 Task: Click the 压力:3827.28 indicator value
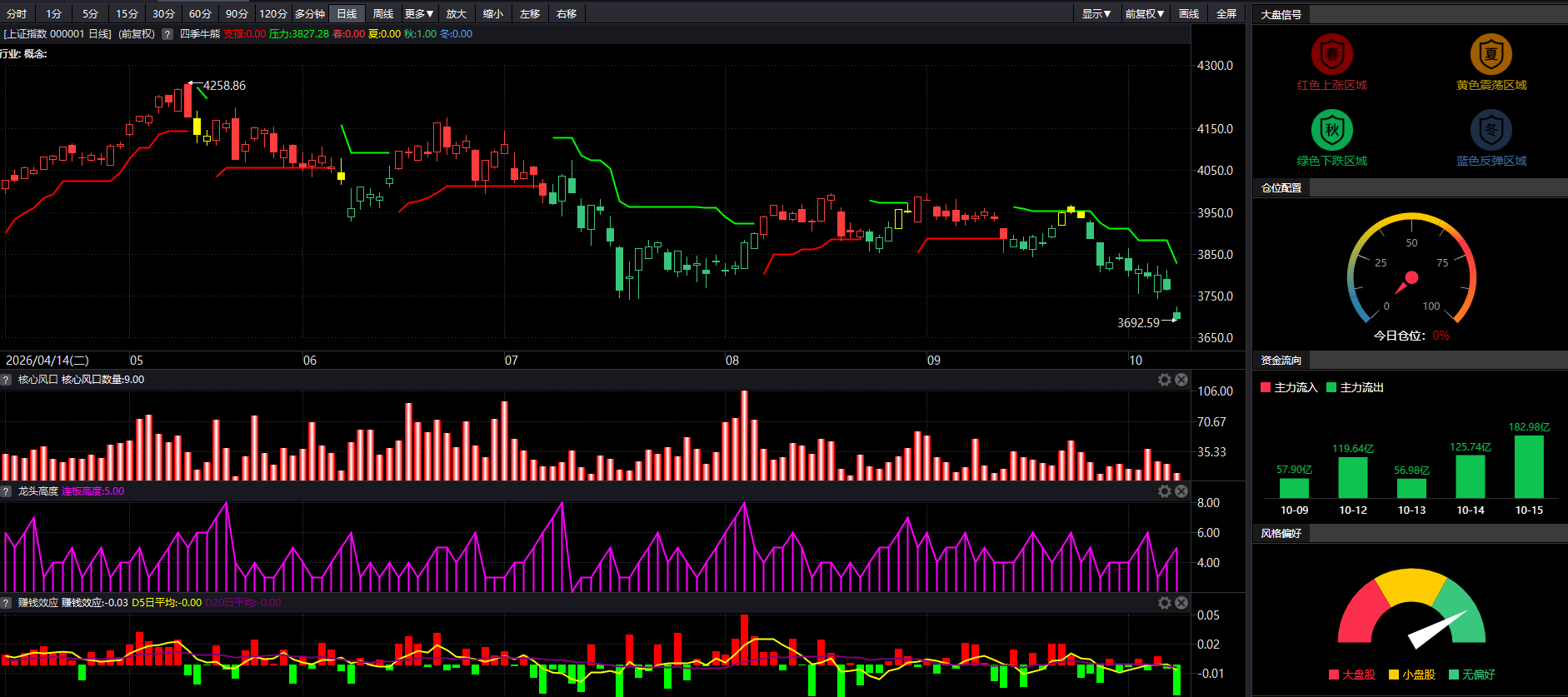(299, 34)
